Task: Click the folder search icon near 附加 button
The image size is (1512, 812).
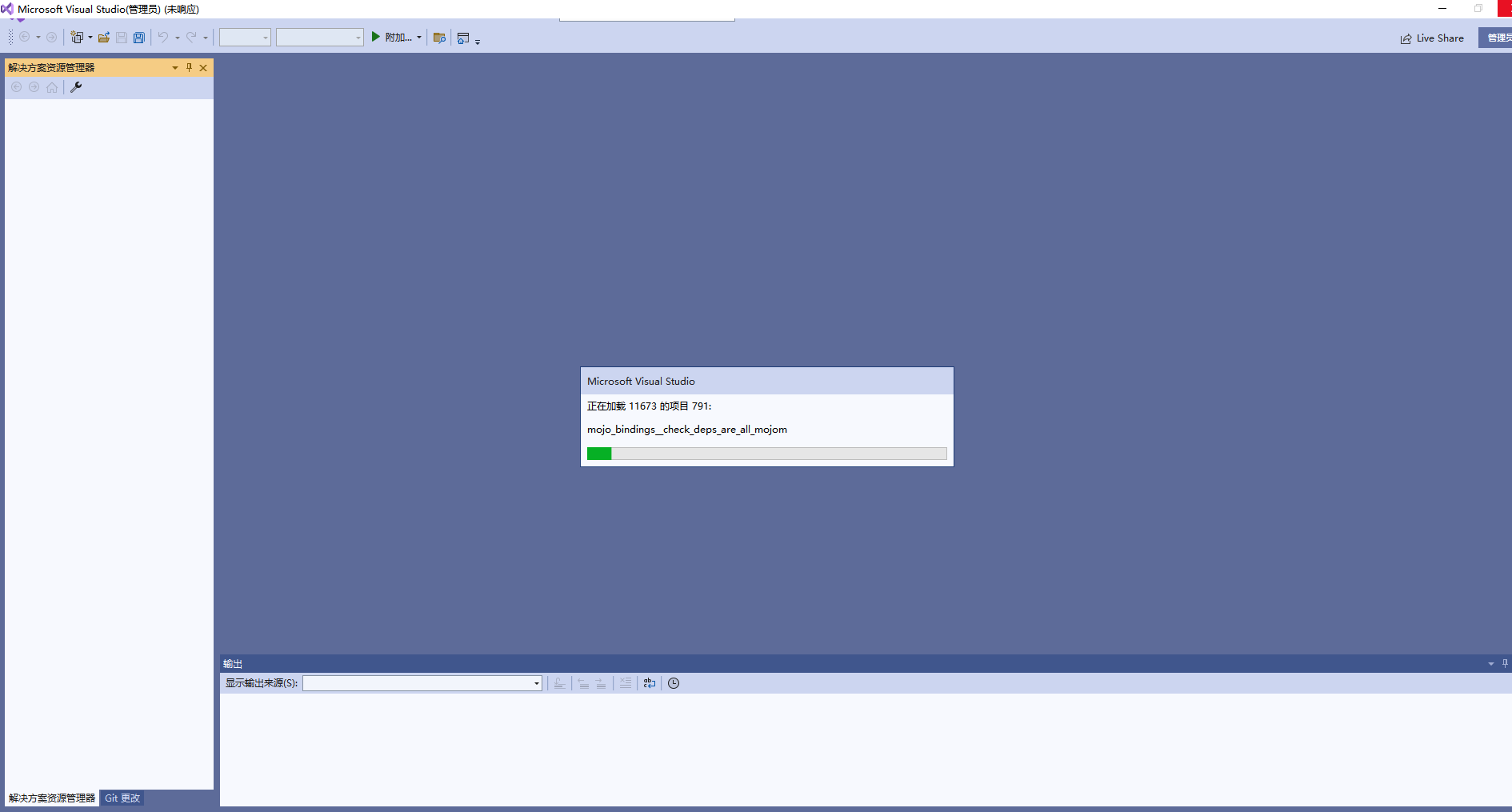Action: tap(438, 37)
